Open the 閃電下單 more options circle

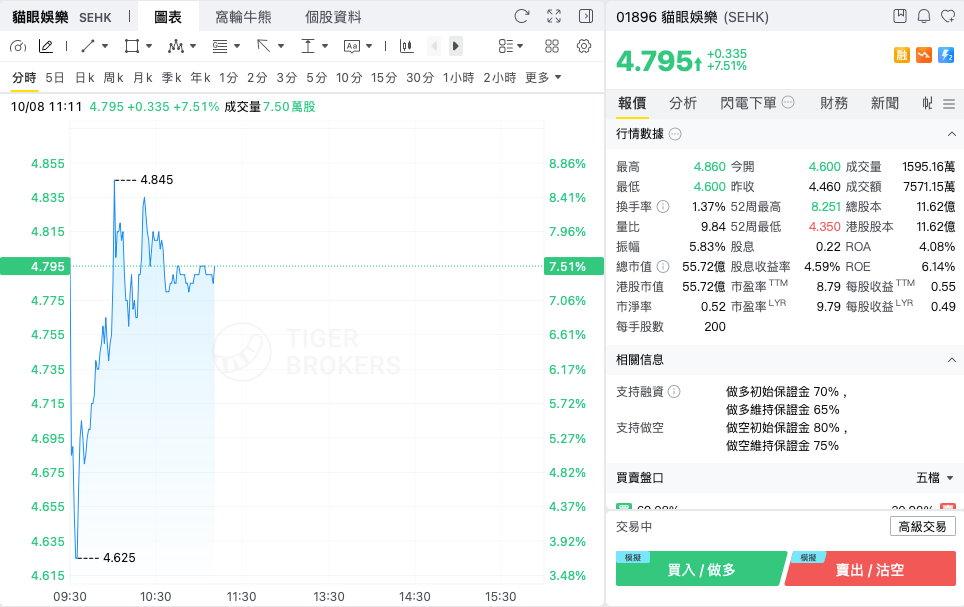point(788,102)
